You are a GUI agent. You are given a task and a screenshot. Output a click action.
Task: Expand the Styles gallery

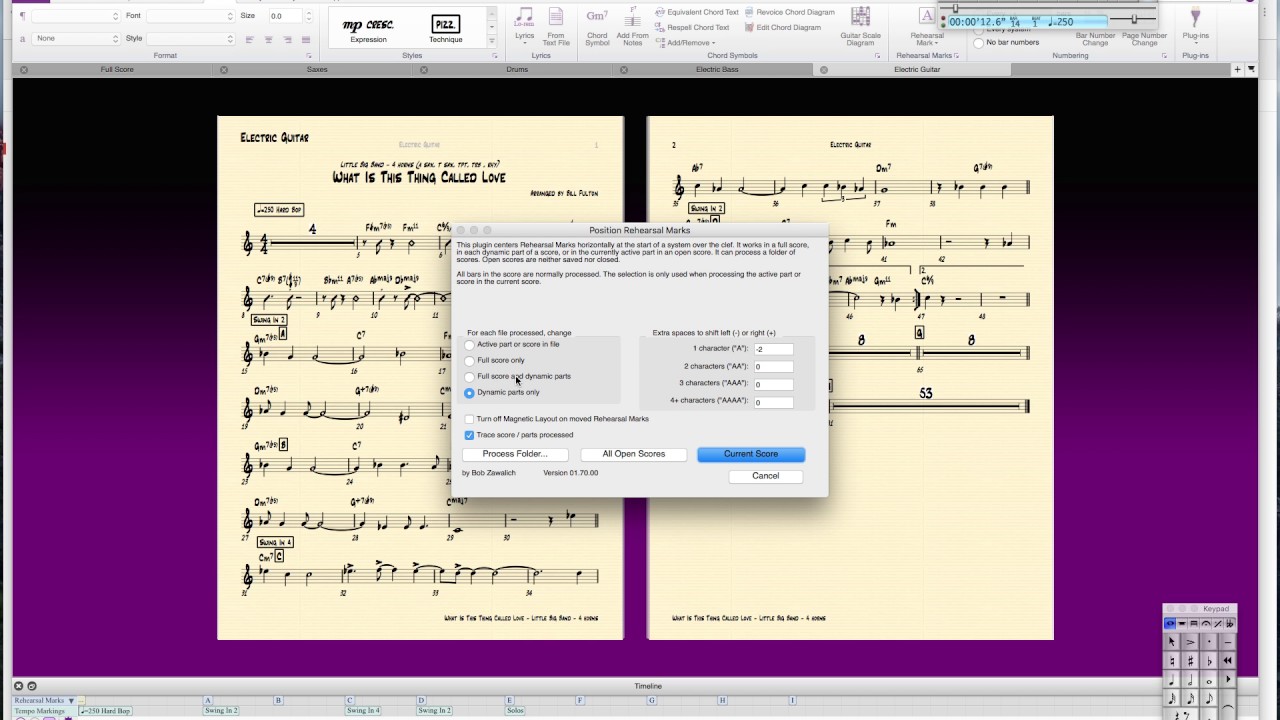point(491,41)
